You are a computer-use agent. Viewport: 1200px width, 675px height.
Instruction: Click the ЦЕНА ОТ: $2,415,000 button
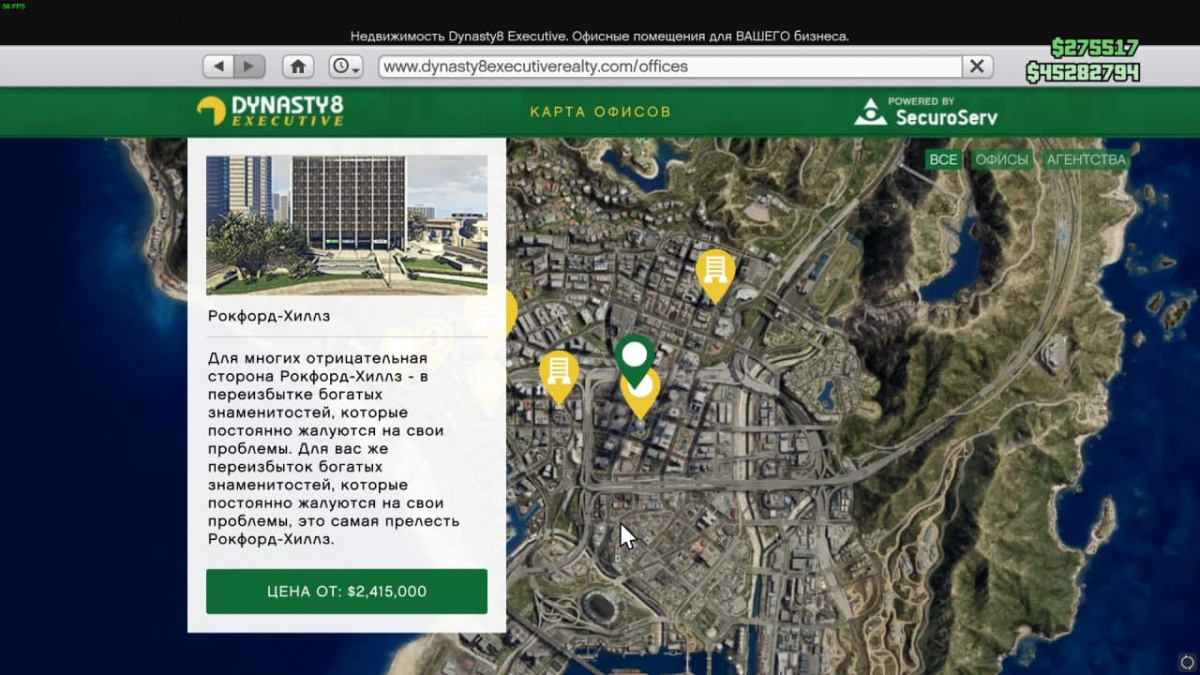point(347,591)
